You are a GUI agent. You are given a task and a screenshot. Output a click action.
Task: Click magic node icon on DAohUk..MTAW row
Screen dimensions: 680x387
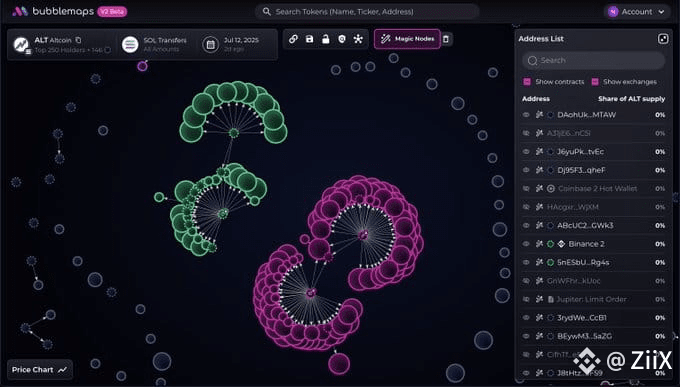539,115
